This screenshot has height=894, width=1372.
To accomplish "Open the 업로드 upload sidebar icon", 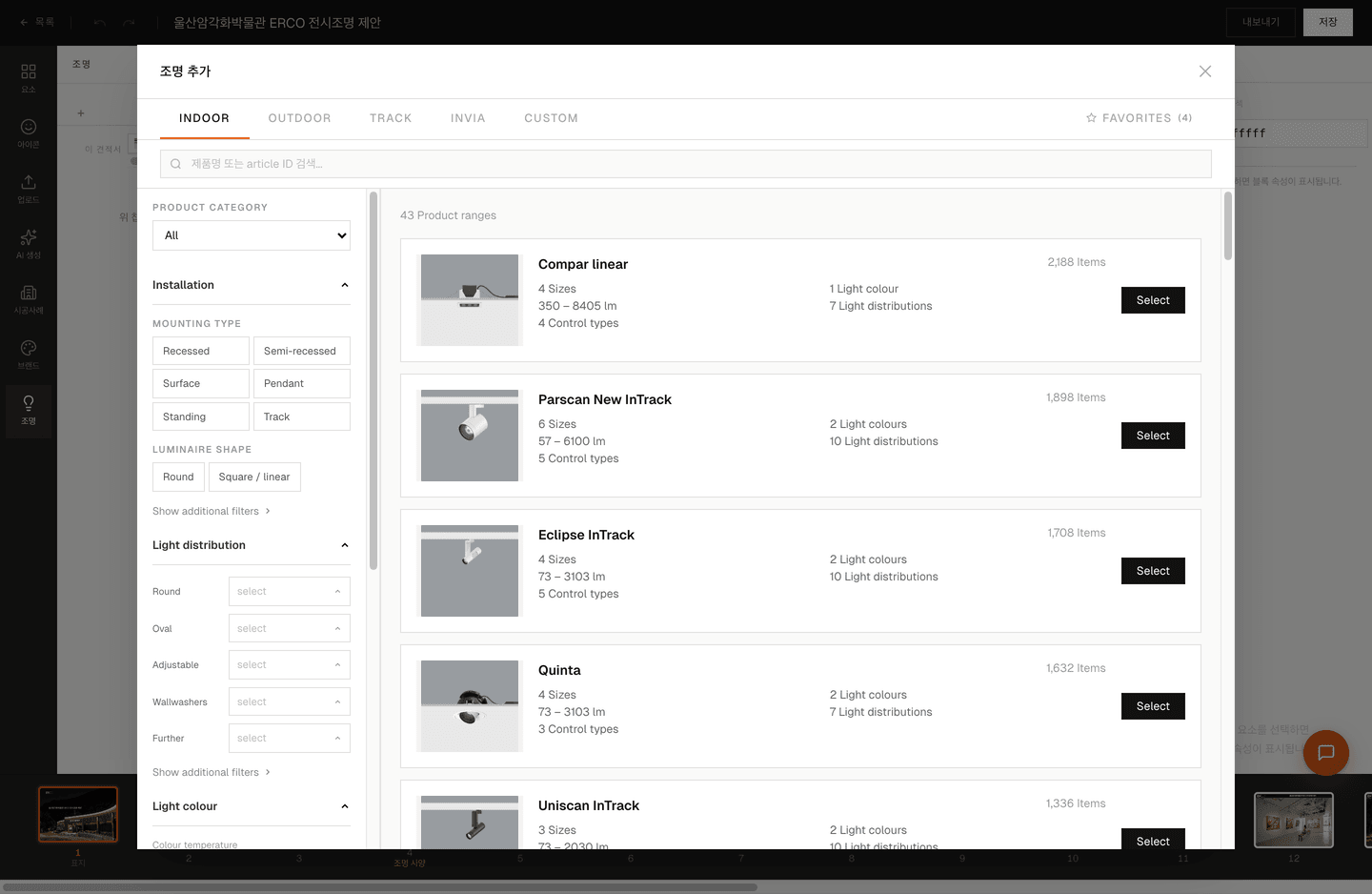I will pos(29,189).
